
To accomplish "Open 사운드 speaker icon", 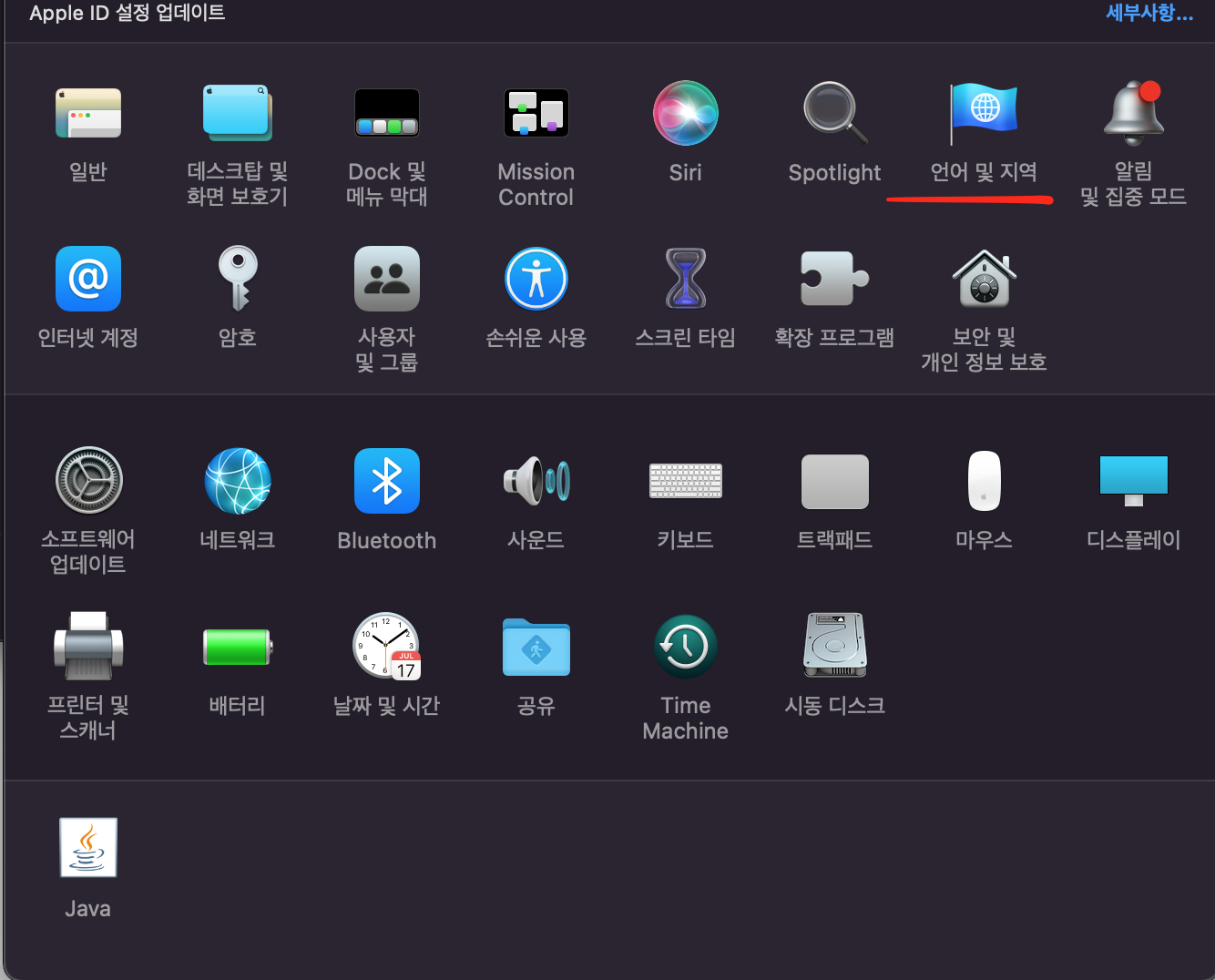I will pyautogui.click(x=536, y=481).
